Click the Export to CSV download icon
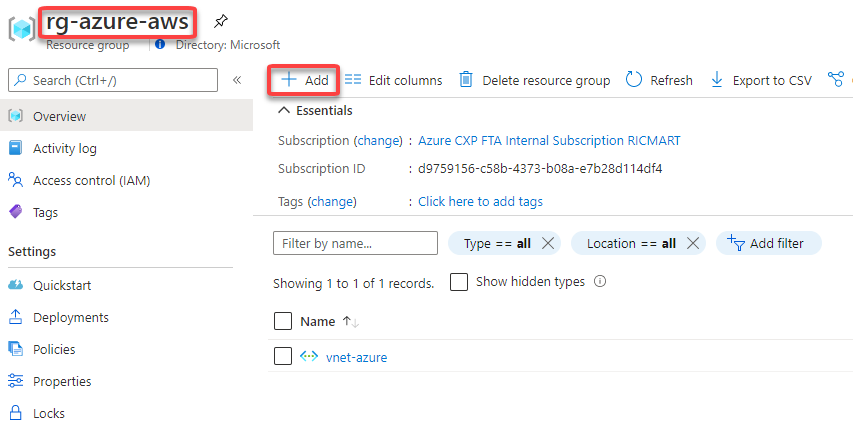This screenshot has width=853, height=440. click(x=717, y=80)
